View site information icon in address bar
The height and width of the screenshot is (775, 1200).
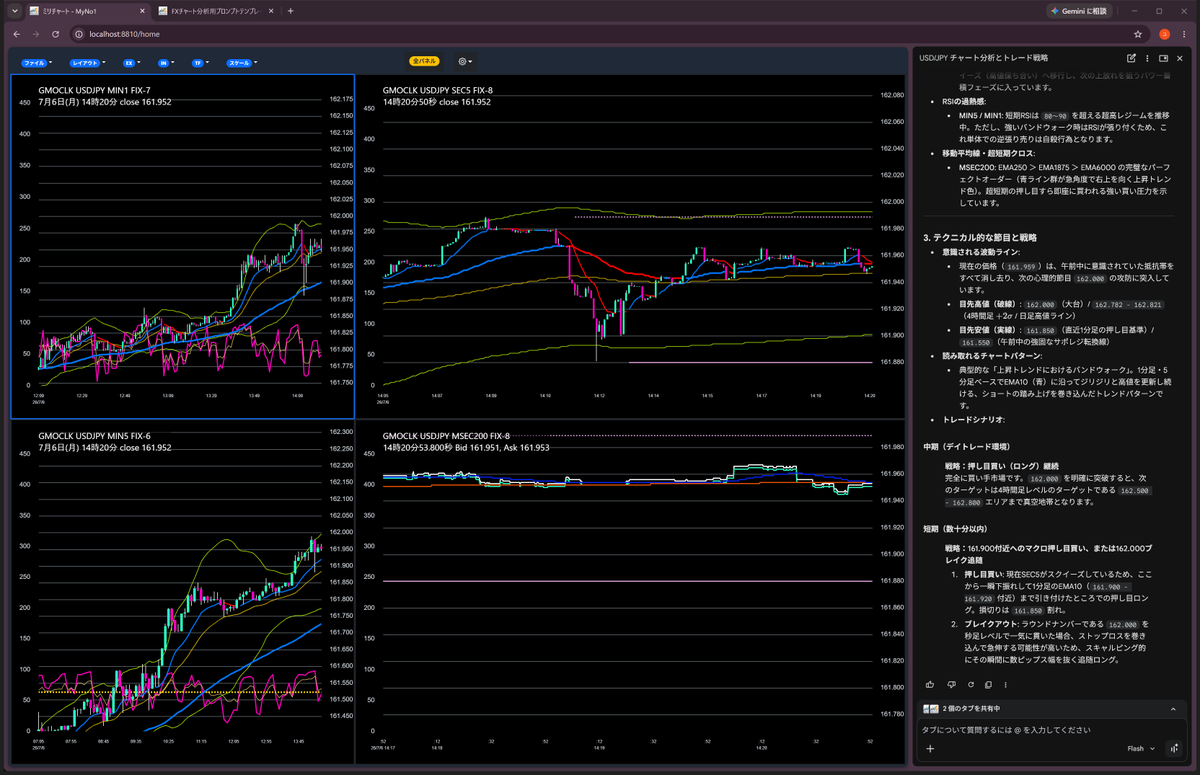(81, 34)
